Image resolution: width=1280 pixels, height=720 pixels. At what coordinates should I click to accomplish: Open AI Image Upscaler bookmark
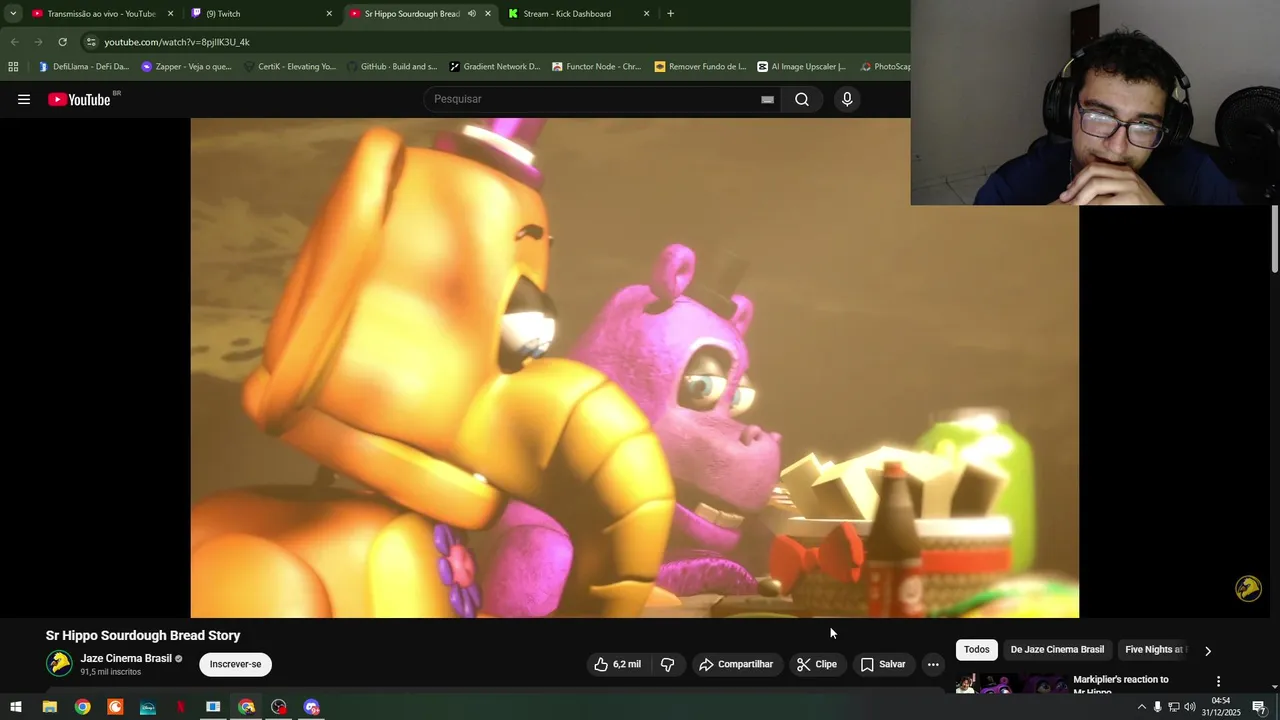801,67
